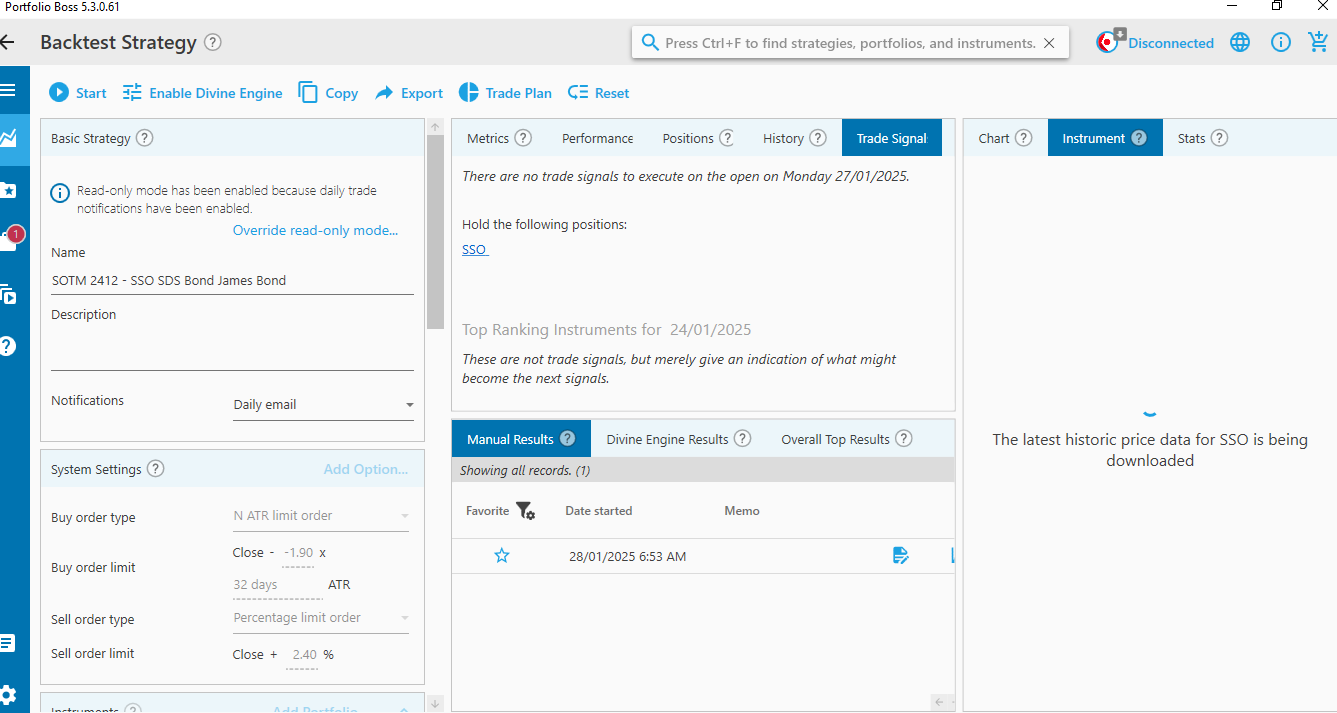1337x713 pixels.
Task: Open the shopping cart icon
Action: coord(1318,42)
